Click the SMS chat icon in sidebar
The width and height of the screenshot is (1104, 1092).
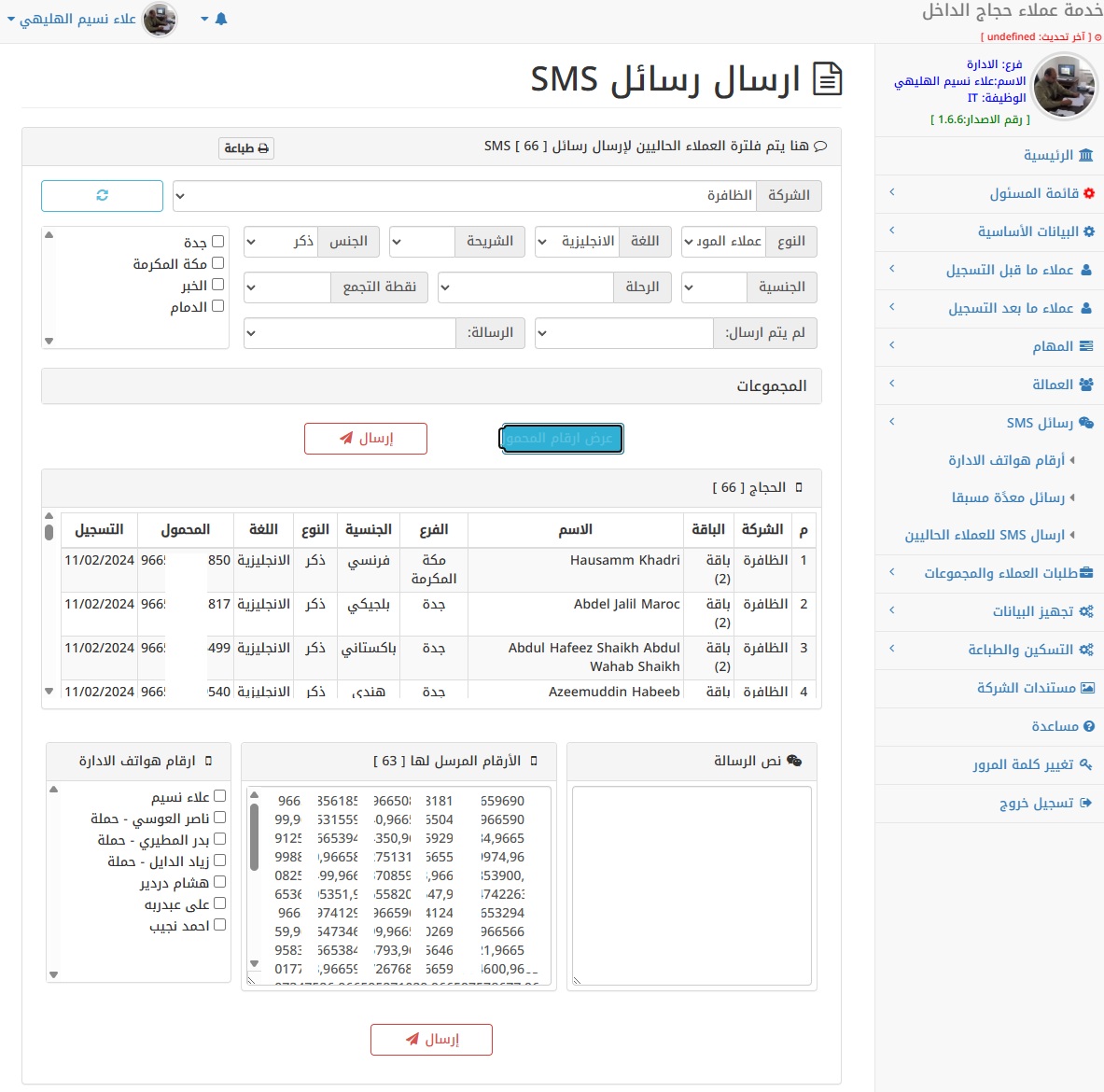1086,423
